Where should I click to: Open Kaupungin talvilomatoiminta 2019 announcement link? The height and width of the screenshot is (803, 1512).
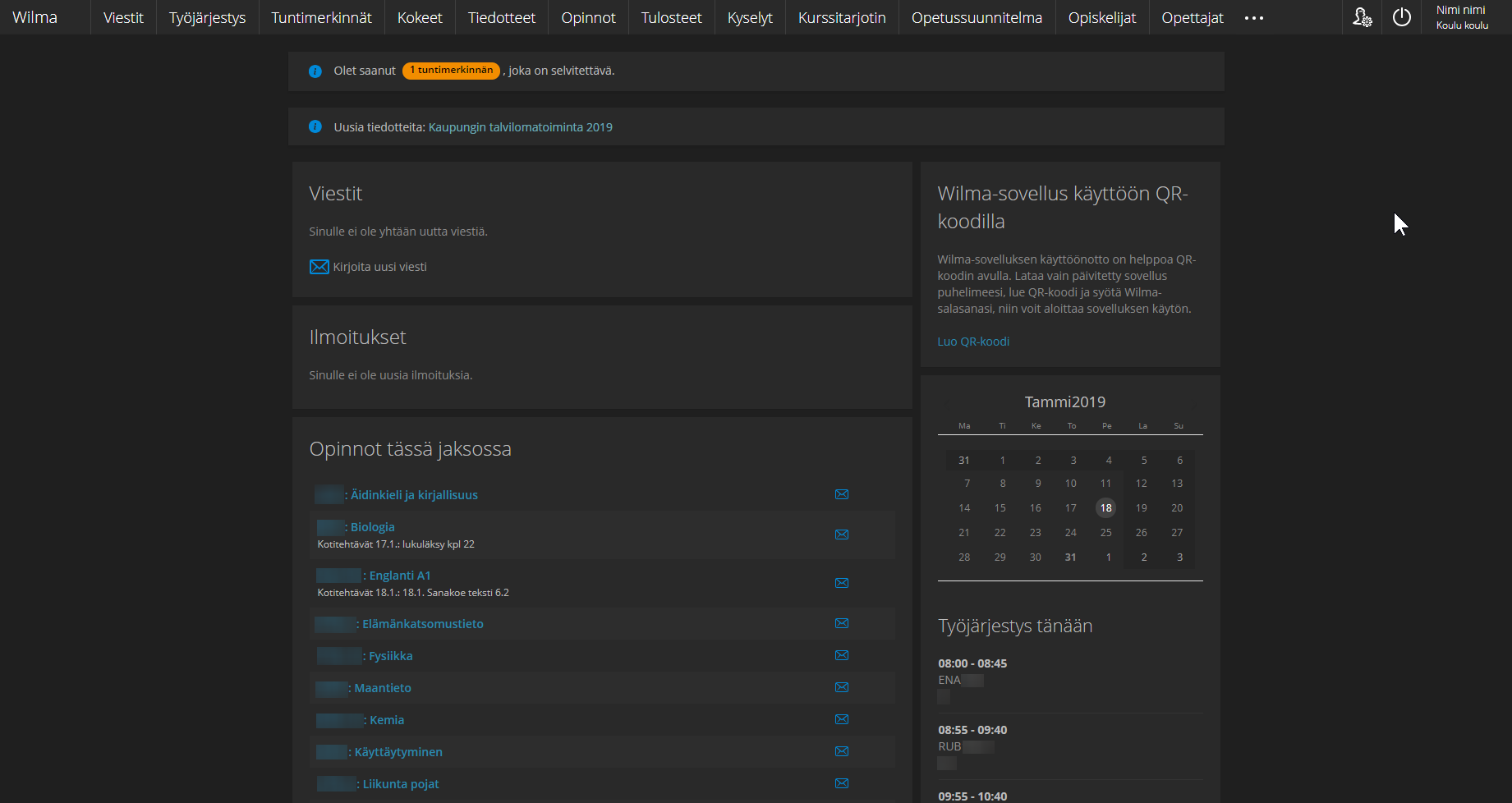[520, 127]
